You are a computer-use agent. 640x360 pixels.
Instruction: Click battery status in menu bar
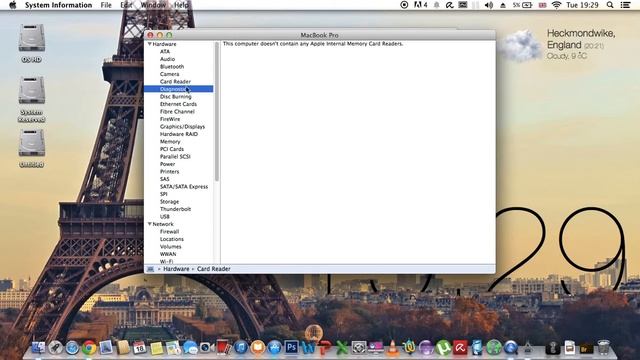click(x=522, y=5)
